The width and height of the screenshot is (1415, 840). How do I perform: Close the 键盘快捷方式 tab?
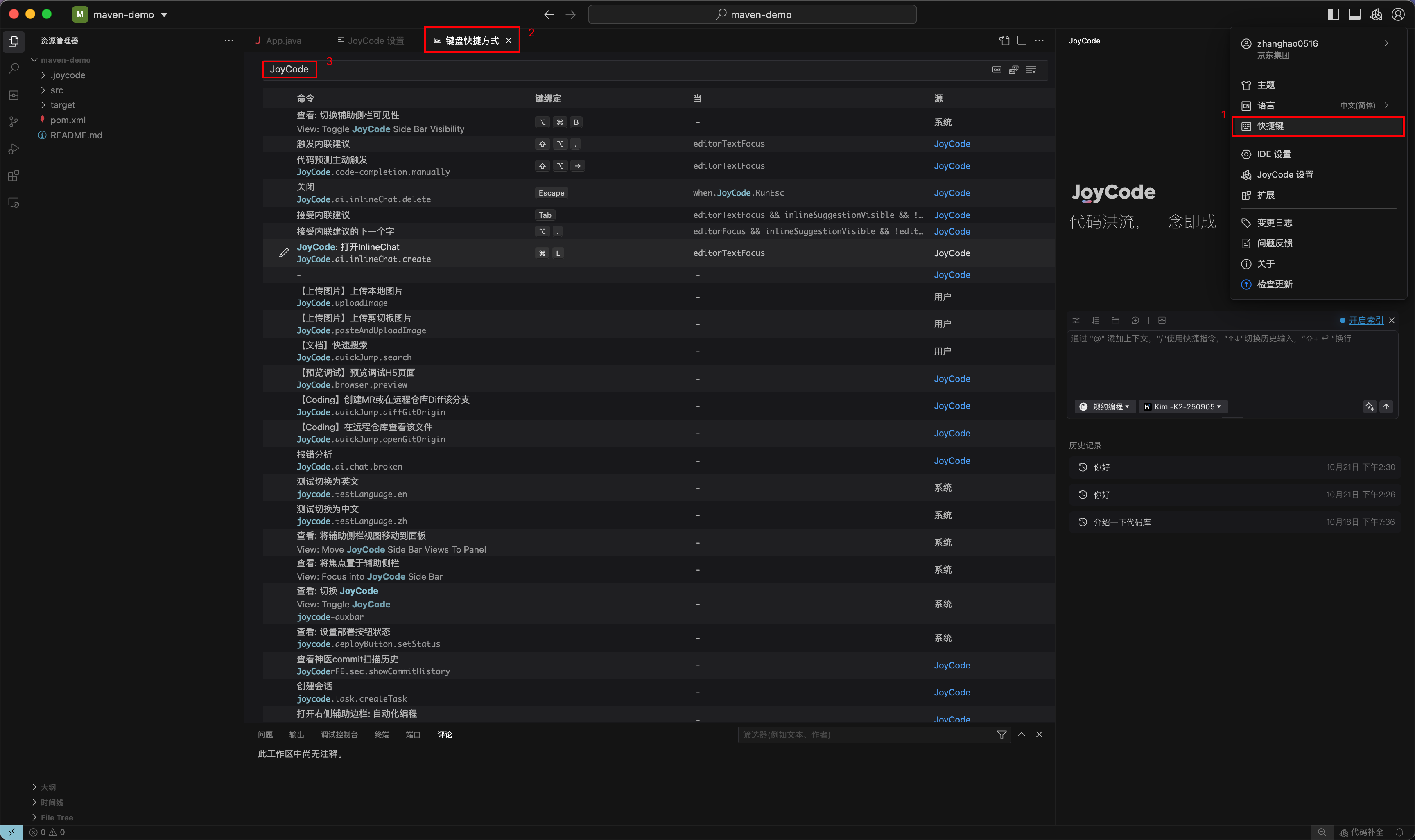pos(508,40)
